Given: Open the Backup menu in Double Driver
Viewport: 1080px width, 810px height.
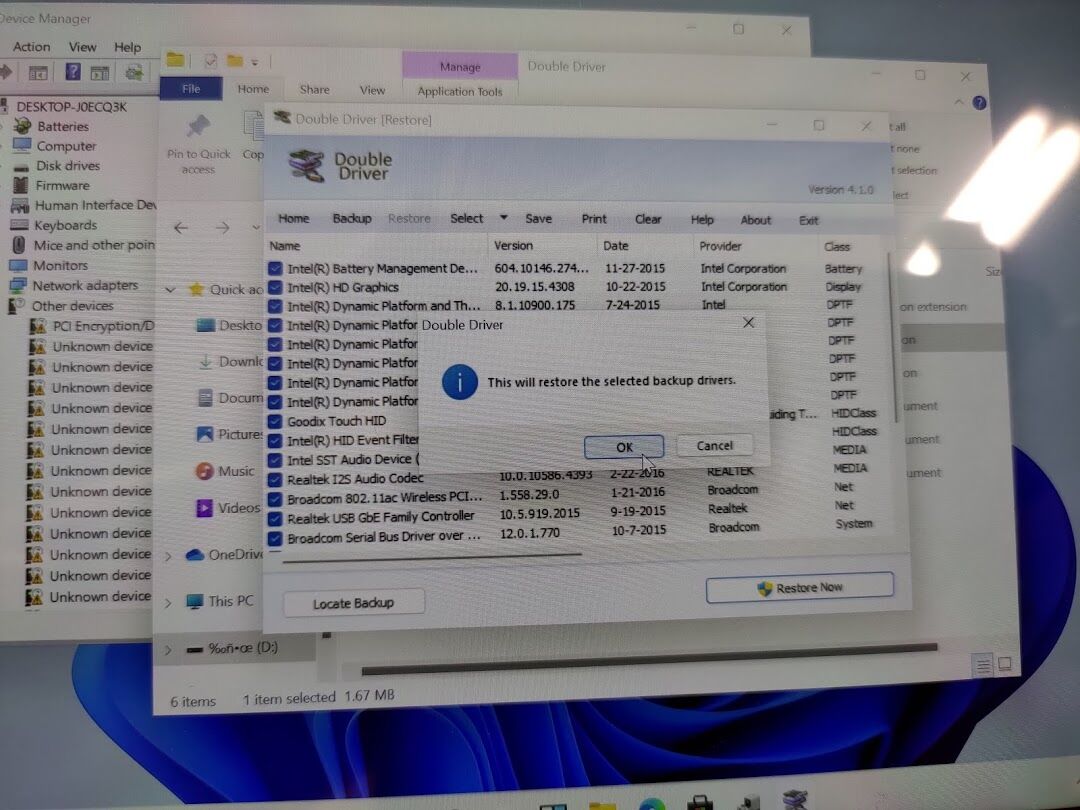Looking at the screenshot, I should click(x=352, y=218).
